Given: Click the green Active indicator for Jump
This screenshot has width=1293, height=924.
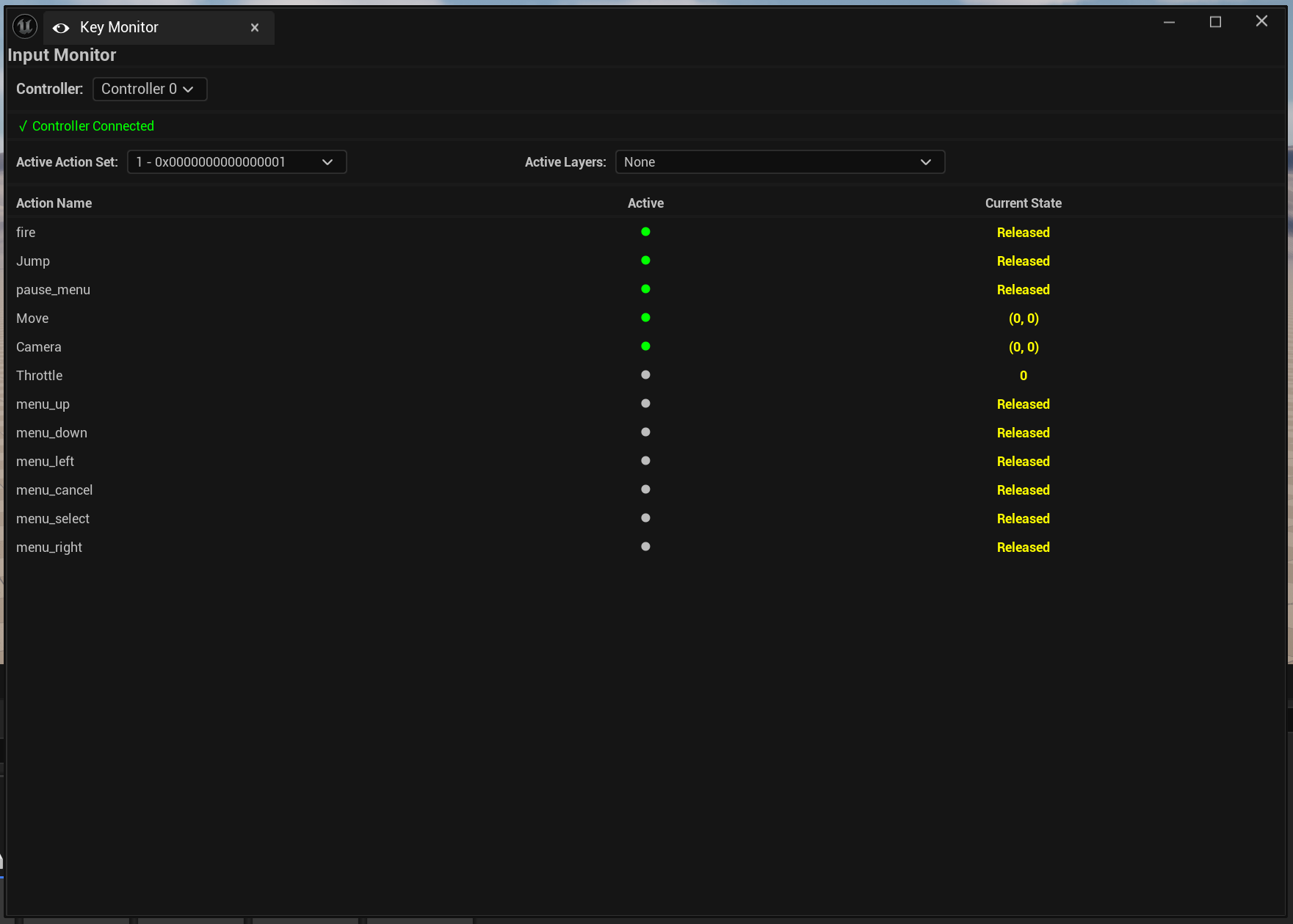Looking at the screenshot, I should point(645,260).
